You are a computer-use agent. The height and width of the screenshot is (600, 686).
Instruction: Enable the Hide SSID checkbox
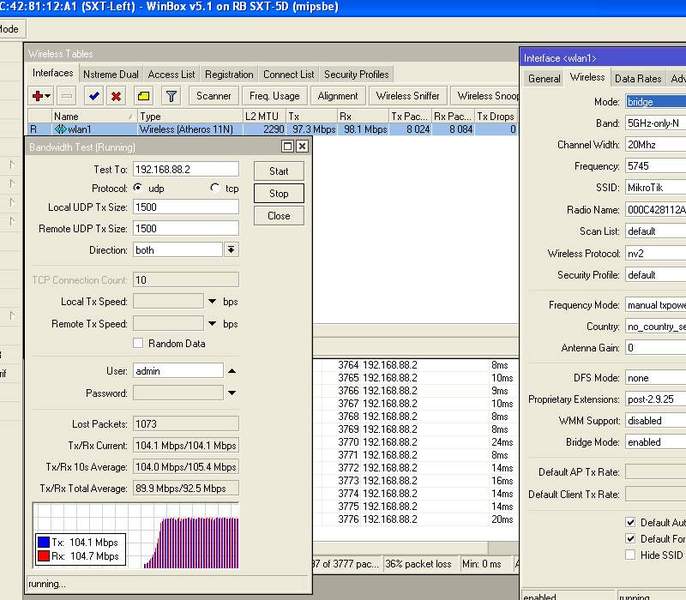click(x=630, y=555)
